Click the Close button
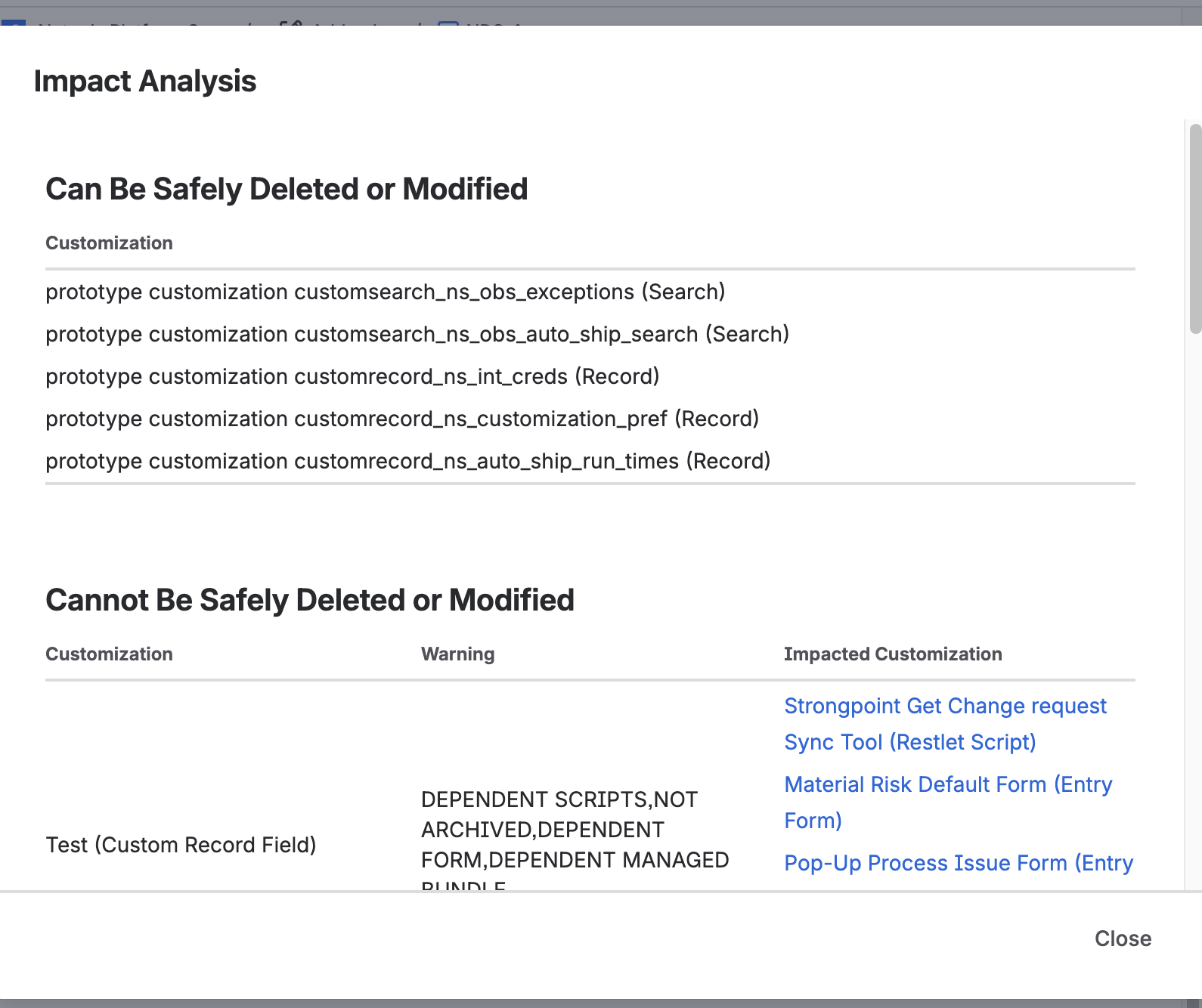Viewport: 1202px width, 1008px height. click(x=1123, y=938)
